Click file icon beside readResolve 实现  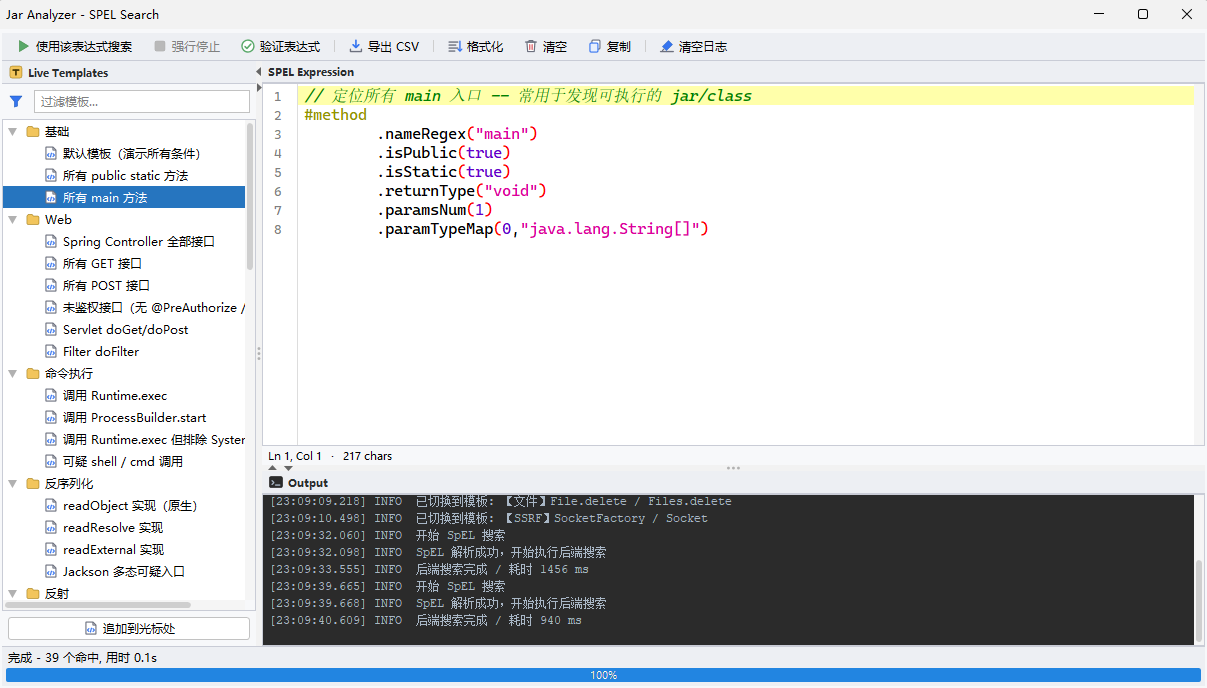pos(52,527)
